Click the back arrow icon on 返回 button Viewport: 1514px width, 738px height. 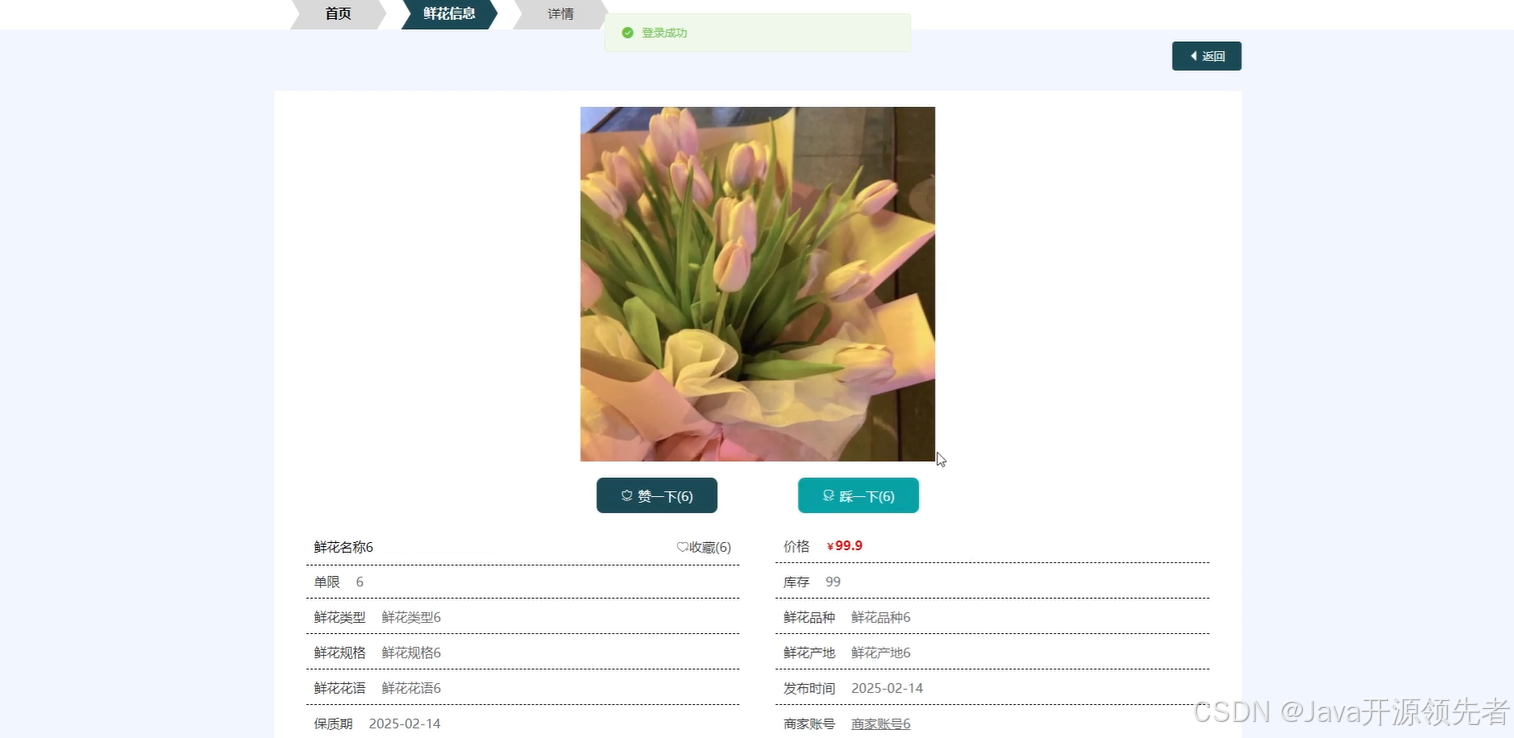[1193, 56]
